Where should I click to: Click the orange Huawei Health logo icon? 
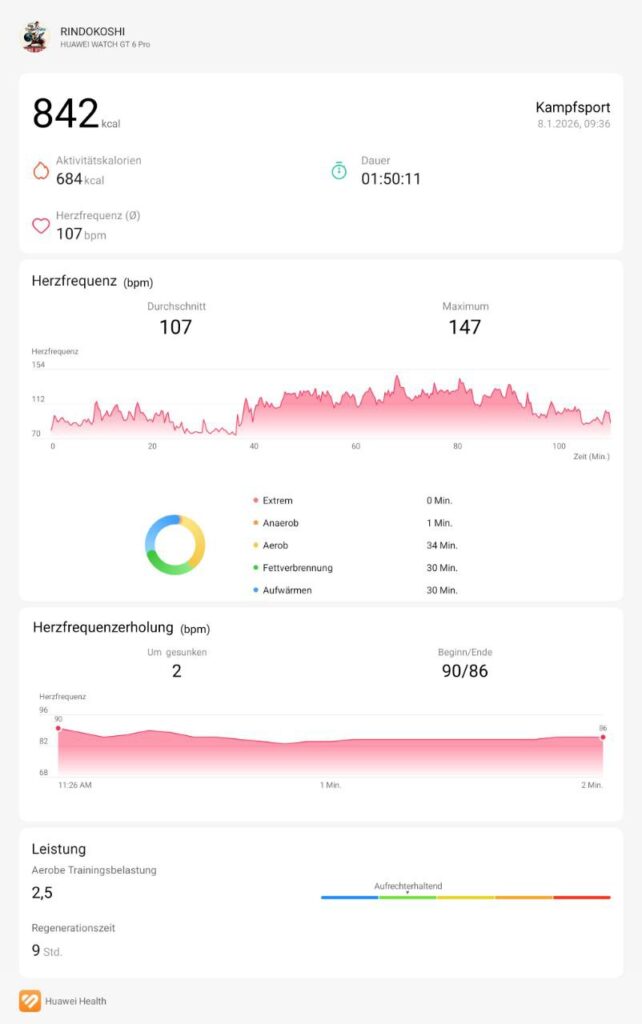pos(29,1000)
